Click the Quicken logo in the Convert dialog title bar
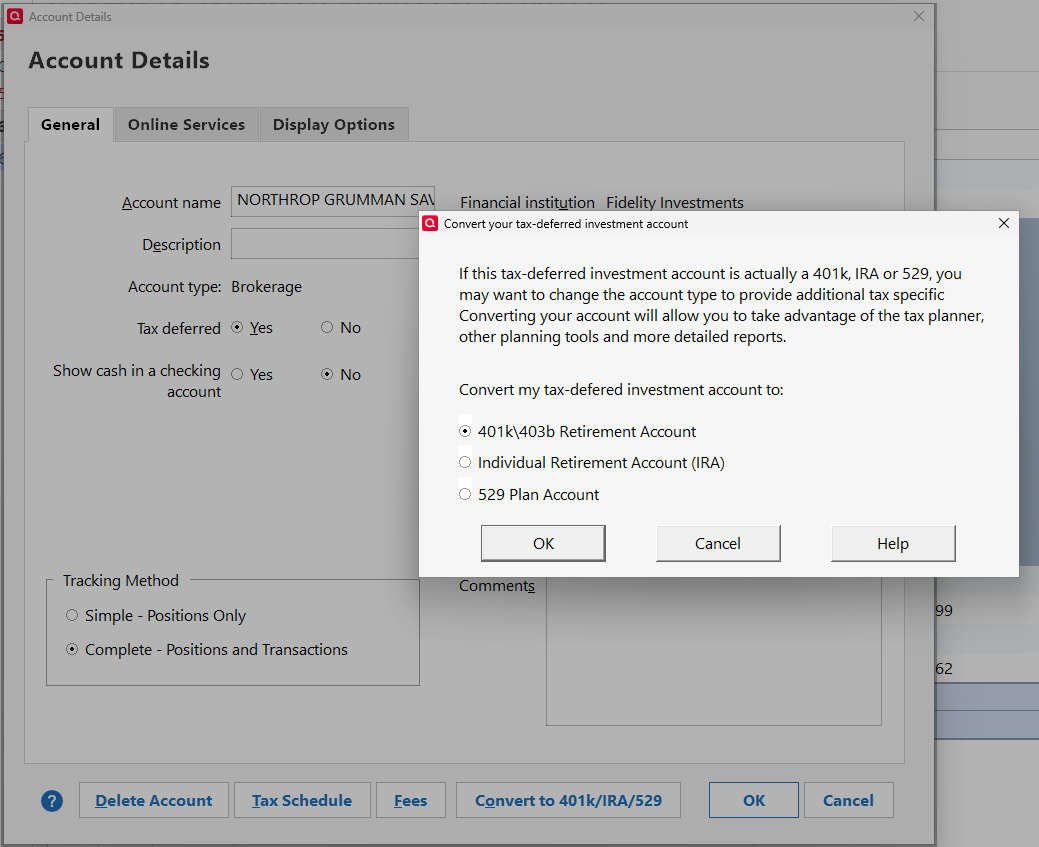 pyautogui.click(x=430, y=223)
